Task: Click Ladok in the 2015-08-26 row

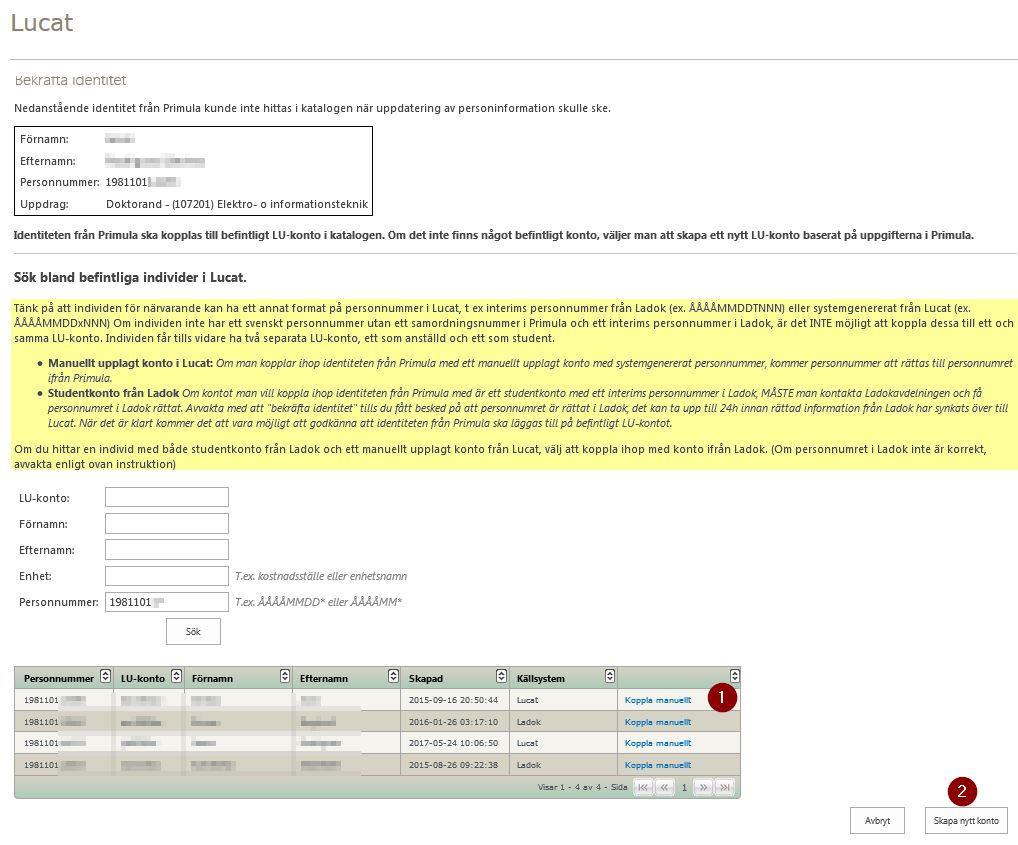Action: [528, 765]
